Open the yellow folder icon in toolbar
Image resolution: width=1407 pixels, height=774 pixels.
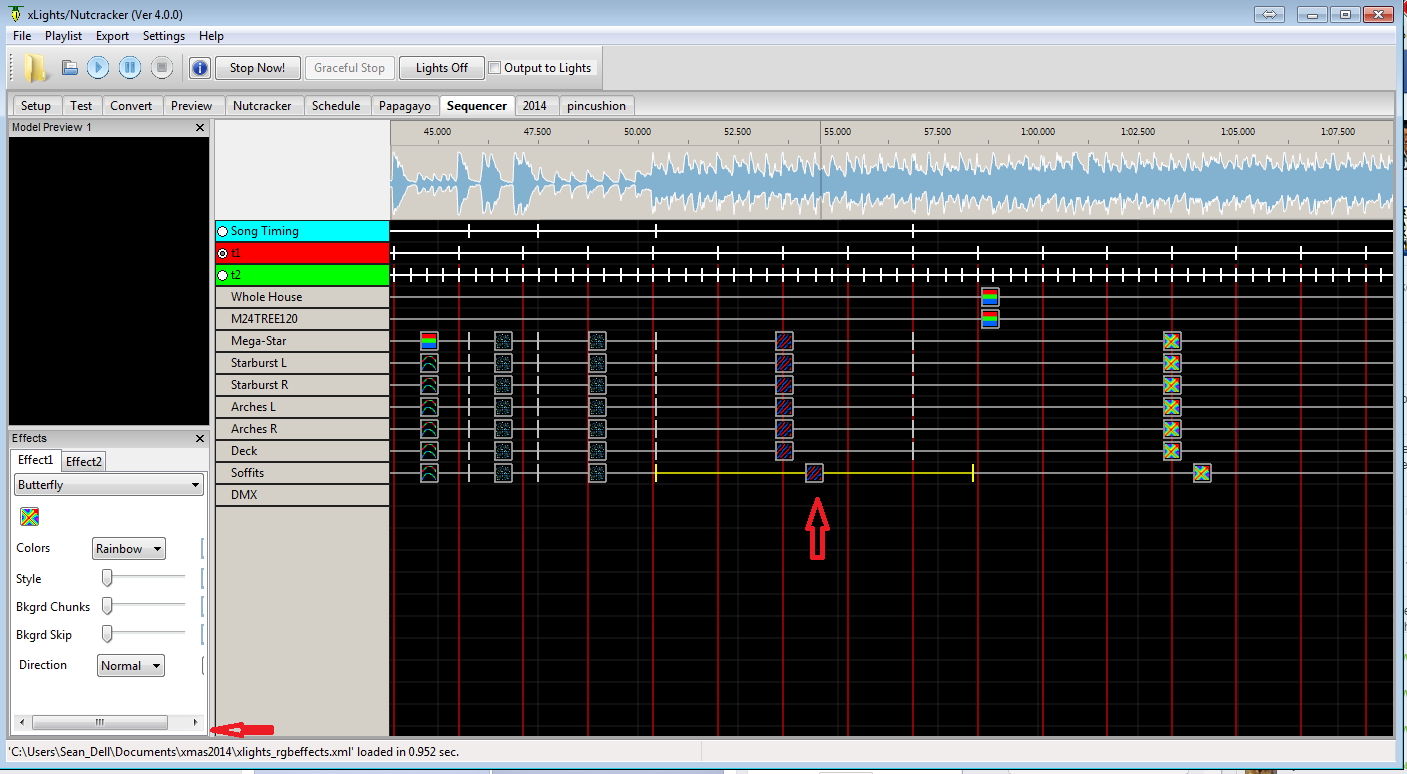pyautogui.click(x=36, y=68)
